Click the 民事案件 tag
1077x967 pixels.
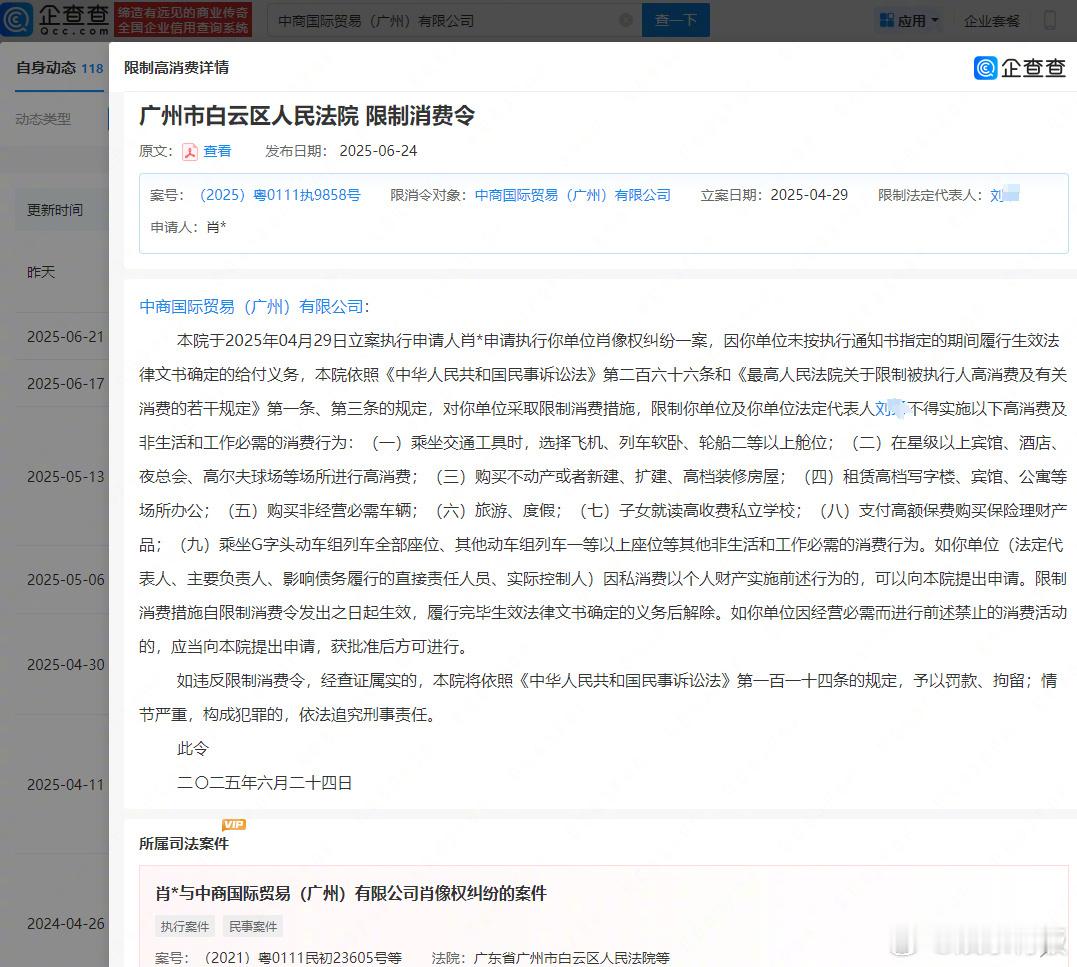(253, 926)
